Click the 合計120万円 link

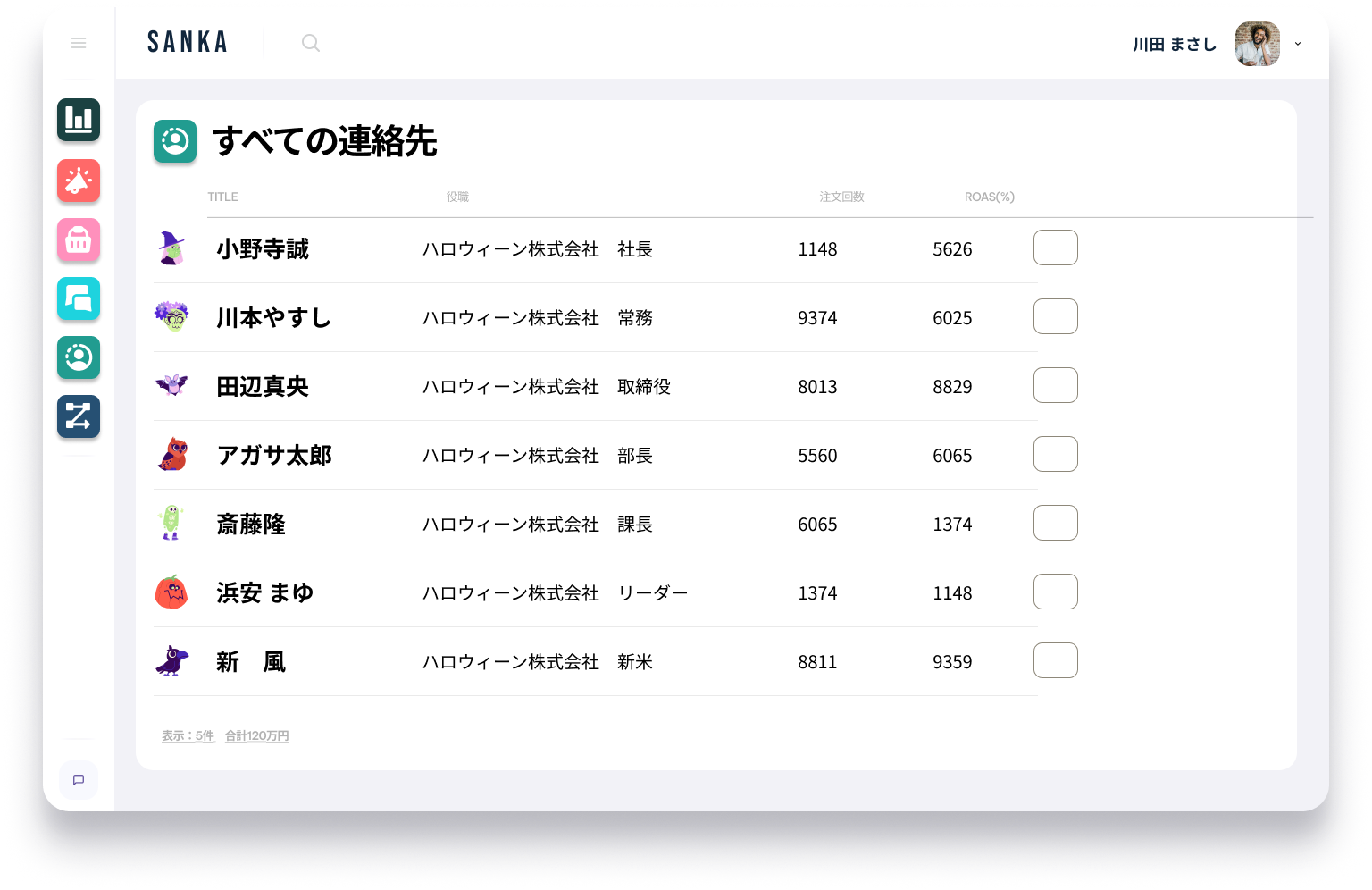256,736
